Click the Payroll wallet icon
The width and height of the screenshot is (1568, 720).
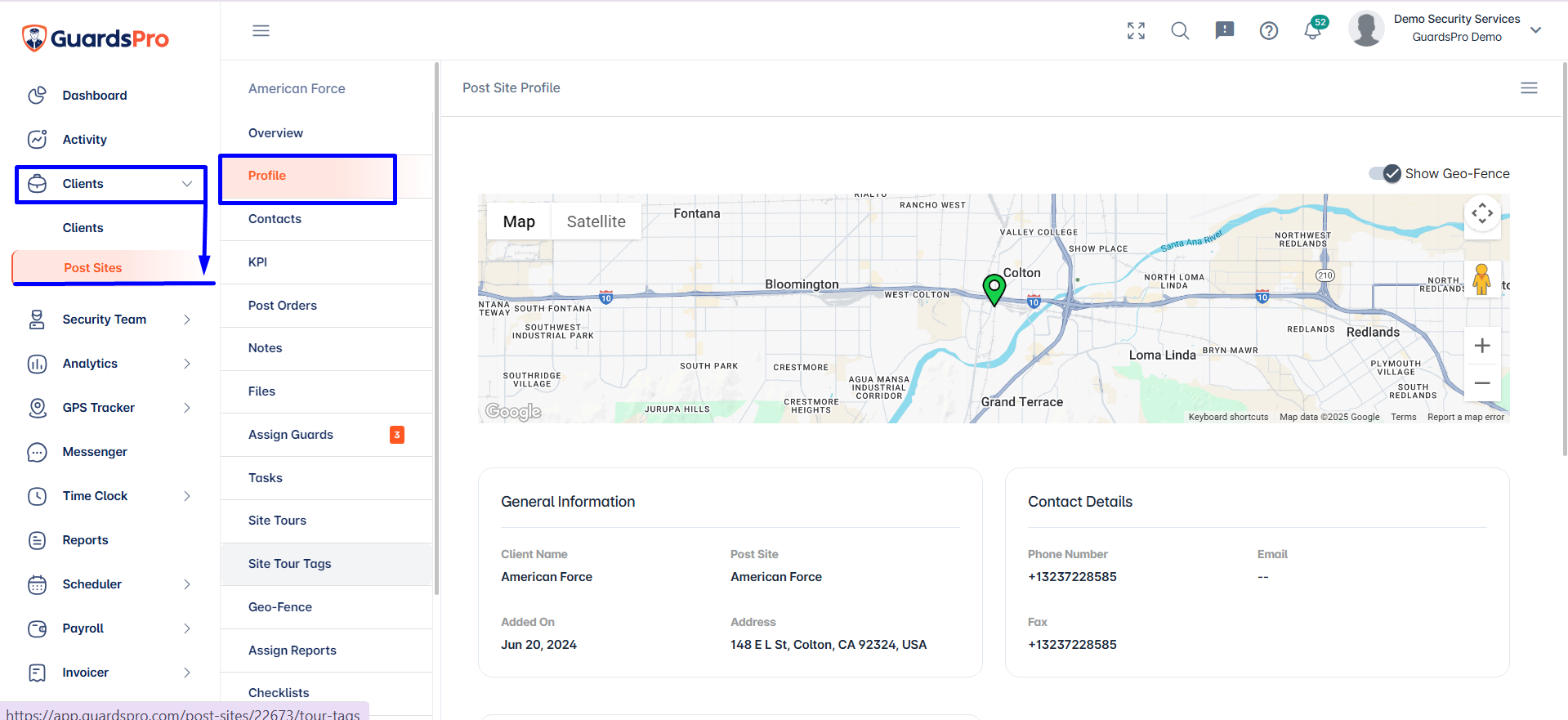[38, 628]
